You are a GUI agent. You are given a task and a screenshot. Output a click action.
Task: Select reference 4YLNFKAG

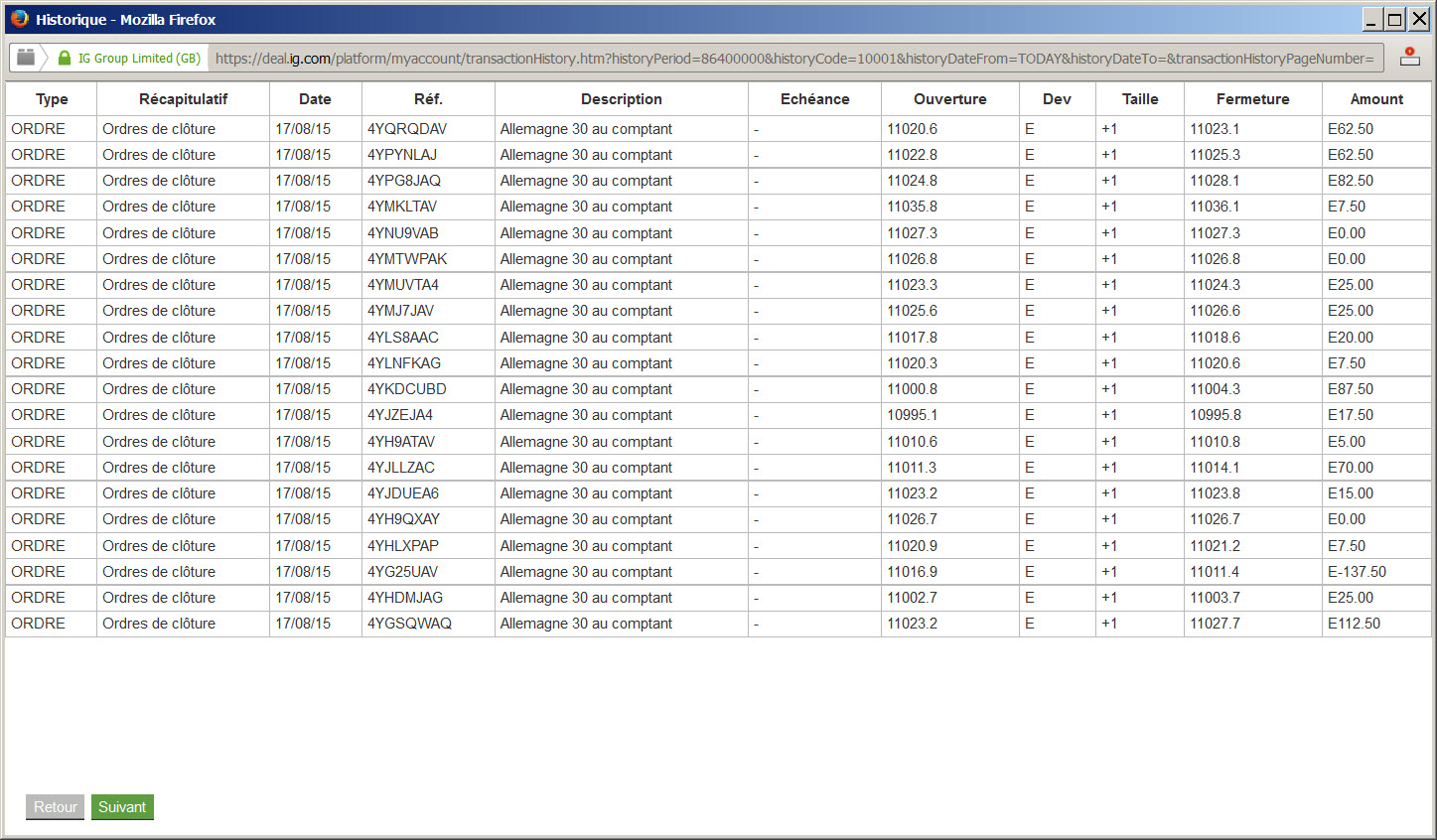(404, 363)
